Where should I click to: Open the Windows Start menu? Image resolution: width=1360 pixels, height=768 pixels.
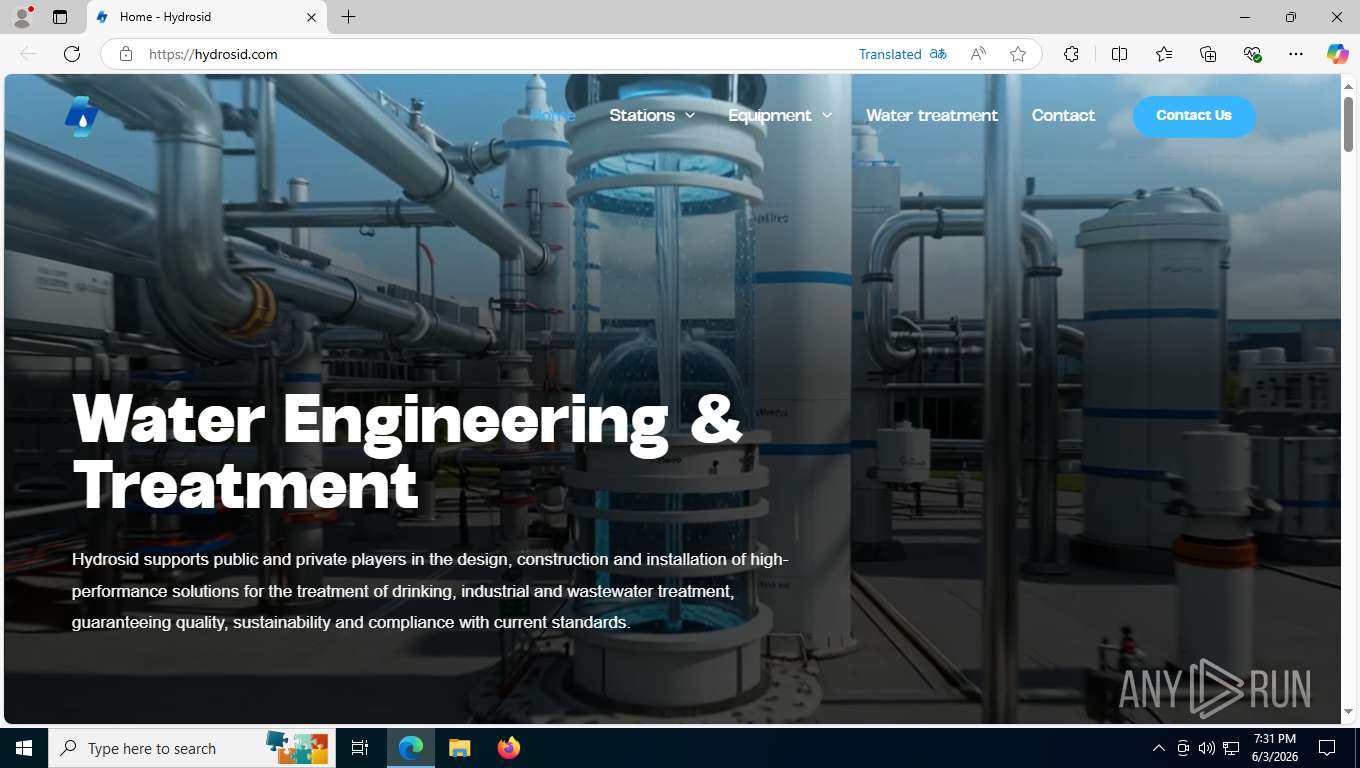click(x=24, y=748)
